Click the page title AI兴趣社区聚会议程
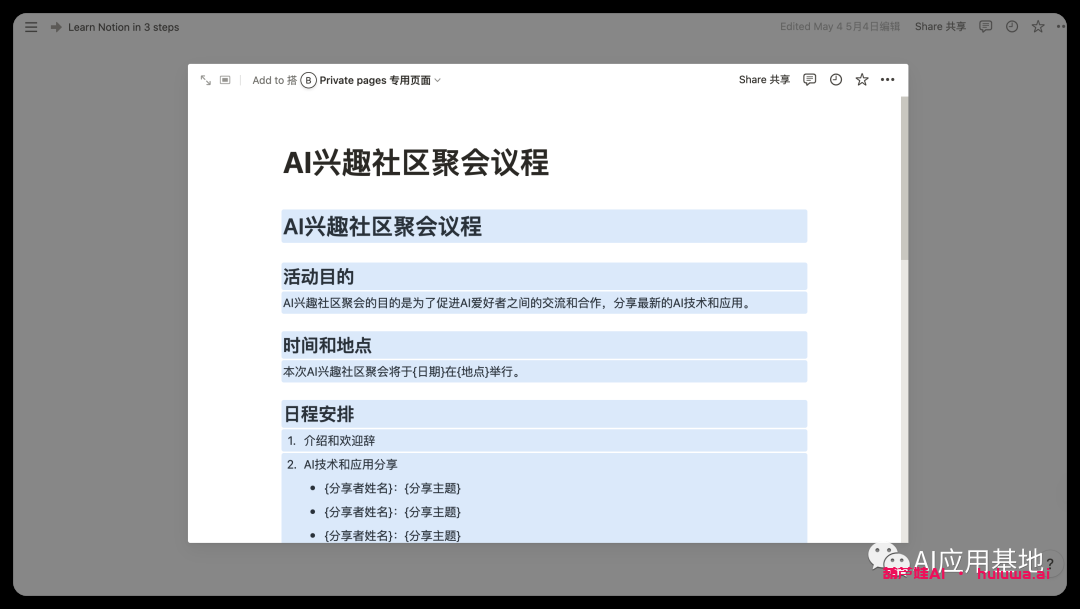This screenshot has height=609, width=1080. [416, 163]
